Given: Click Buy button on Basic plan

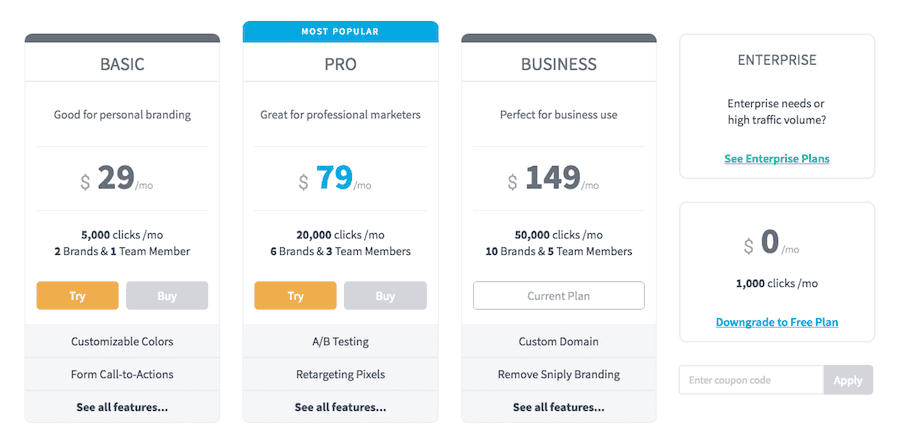Looking at the screenshot, I should tap(167, 296).
